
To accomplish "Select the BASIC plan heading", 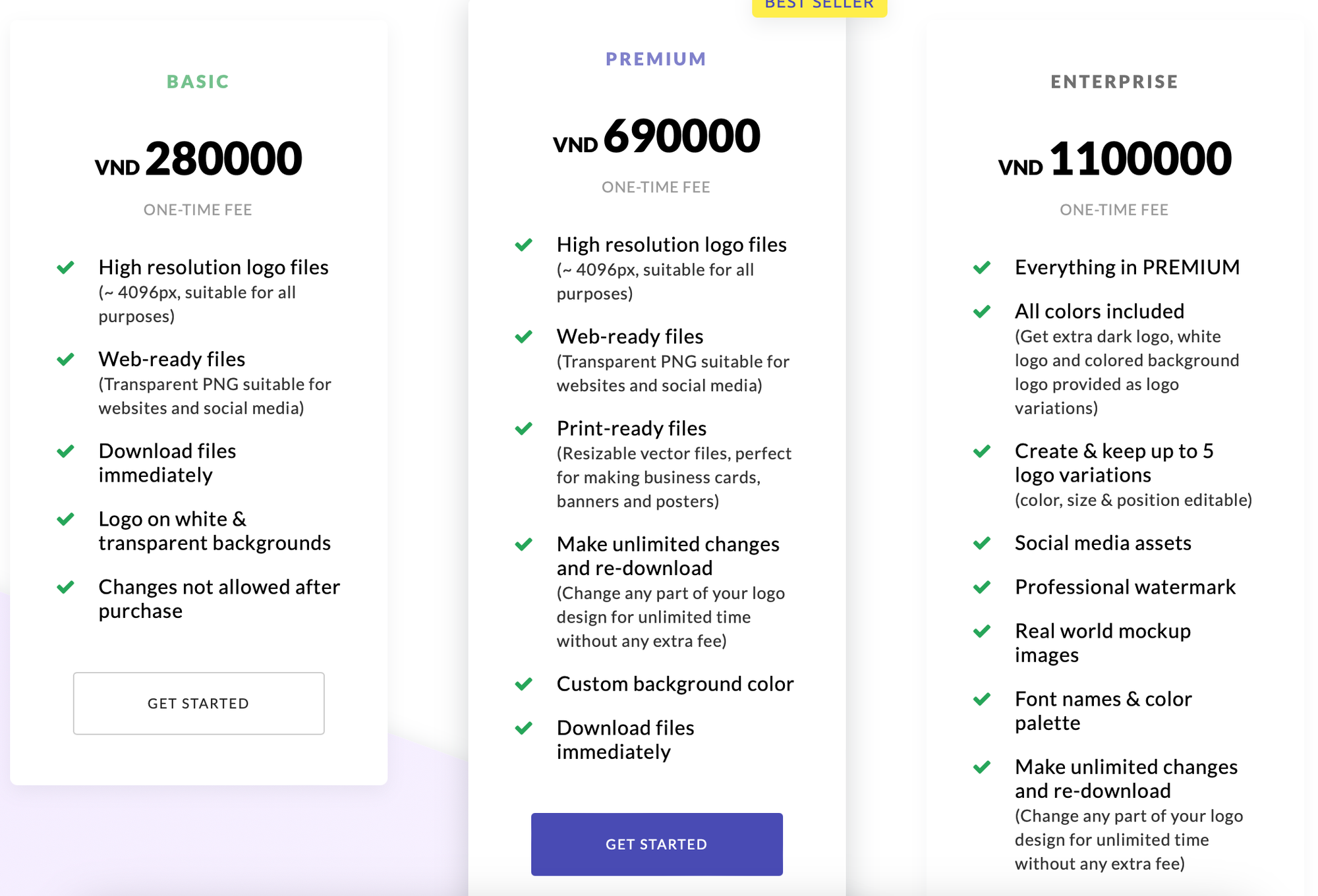I will tap(198, 82).
